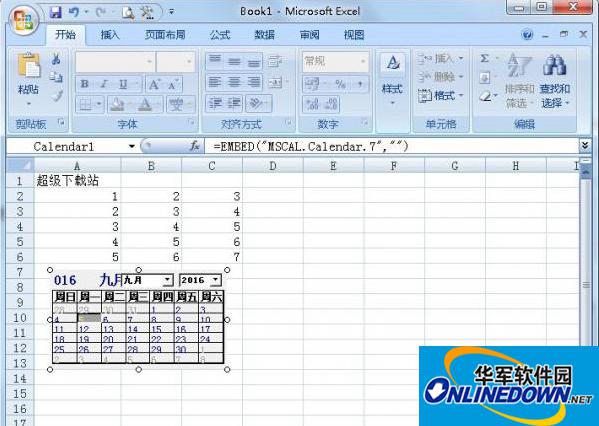Click the Fill down icon in editing group
This screenshot has width=599, height=426.
tap(484, 78)
